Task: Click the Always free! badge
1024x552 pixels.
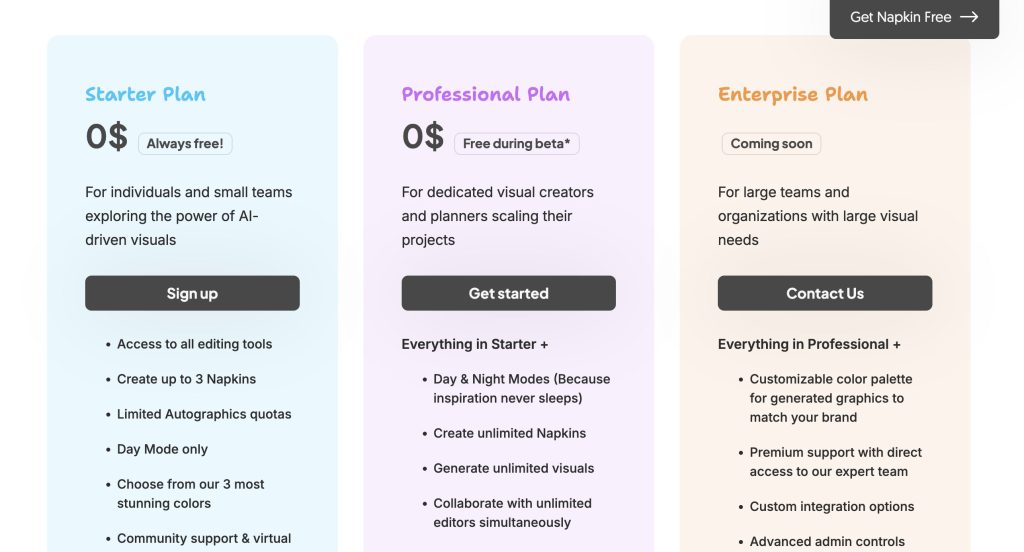Action: 185,144
